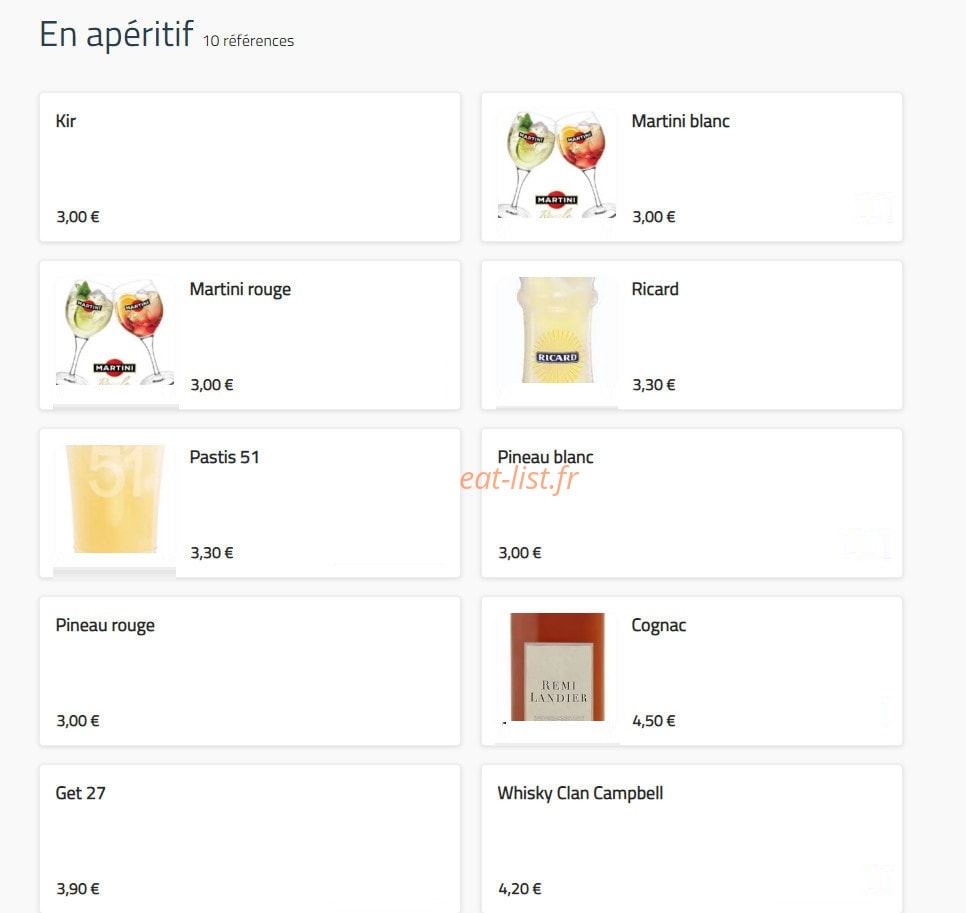
Task: Click the Pastis 51 title
Action: tap(224, 457)
